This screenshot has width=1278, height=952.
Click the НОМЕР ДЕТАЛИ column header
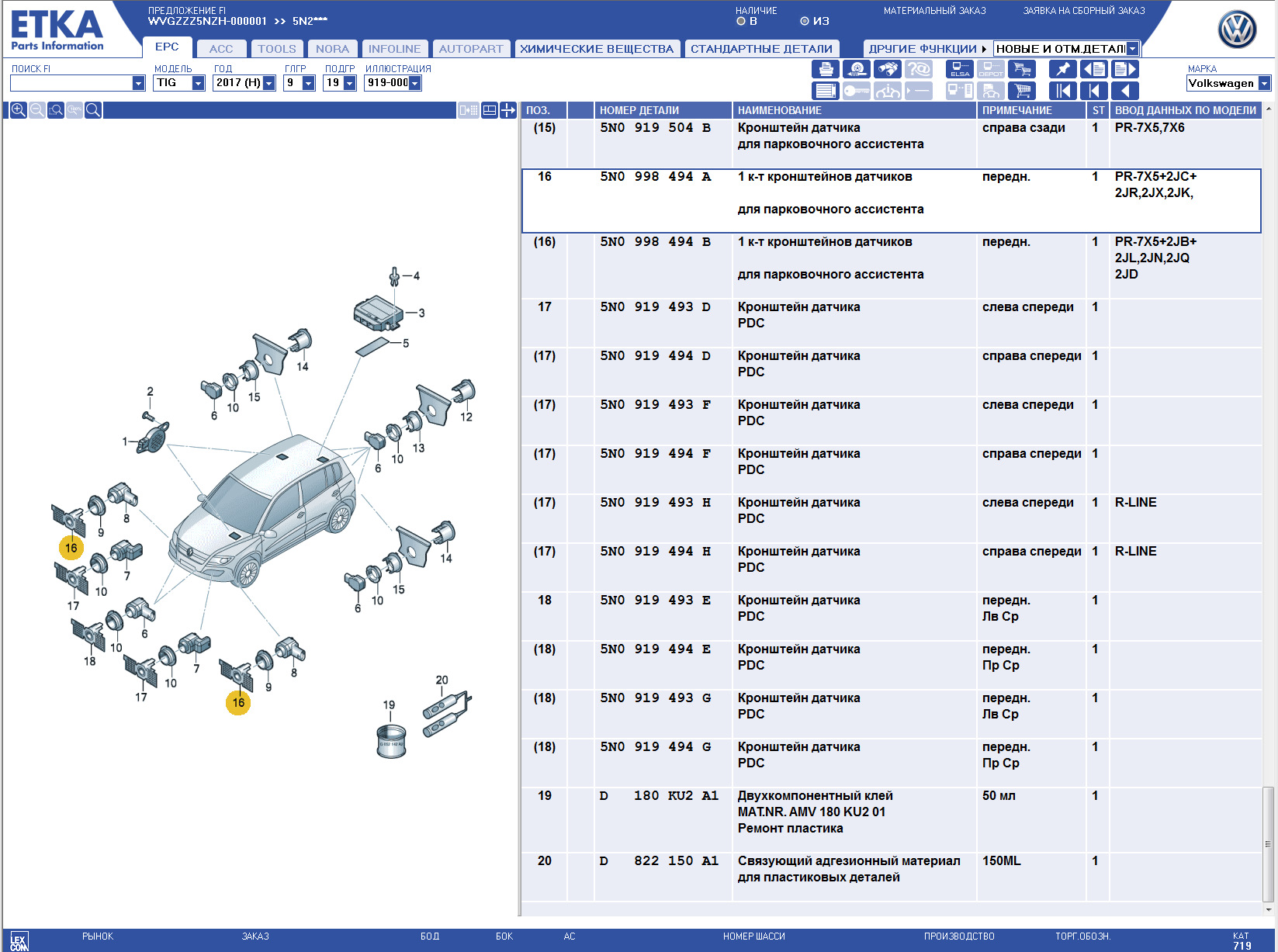663,110
